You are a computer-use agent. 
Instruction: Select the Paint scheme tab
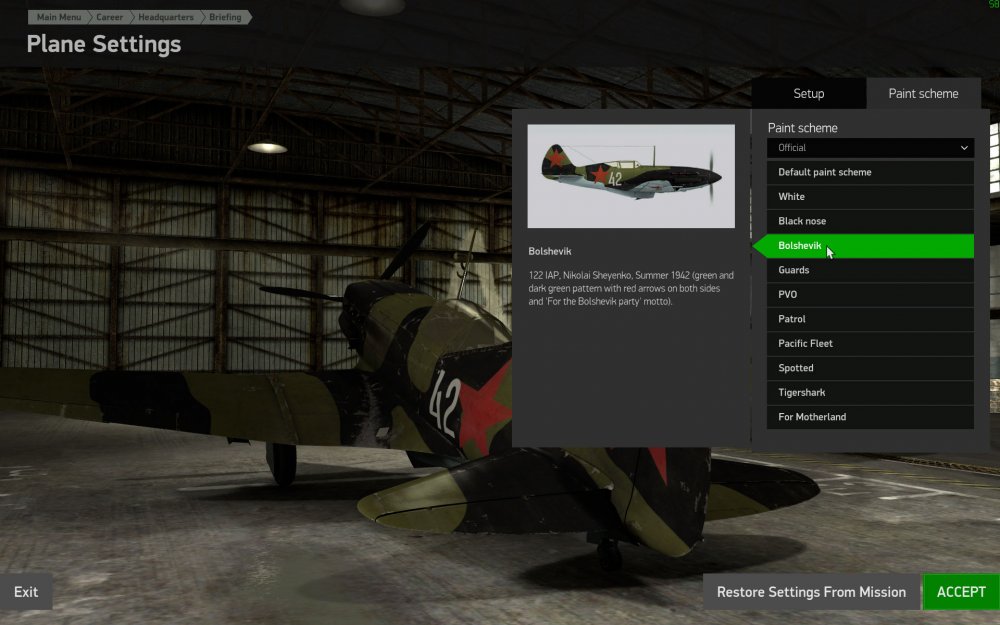point(923,94)
